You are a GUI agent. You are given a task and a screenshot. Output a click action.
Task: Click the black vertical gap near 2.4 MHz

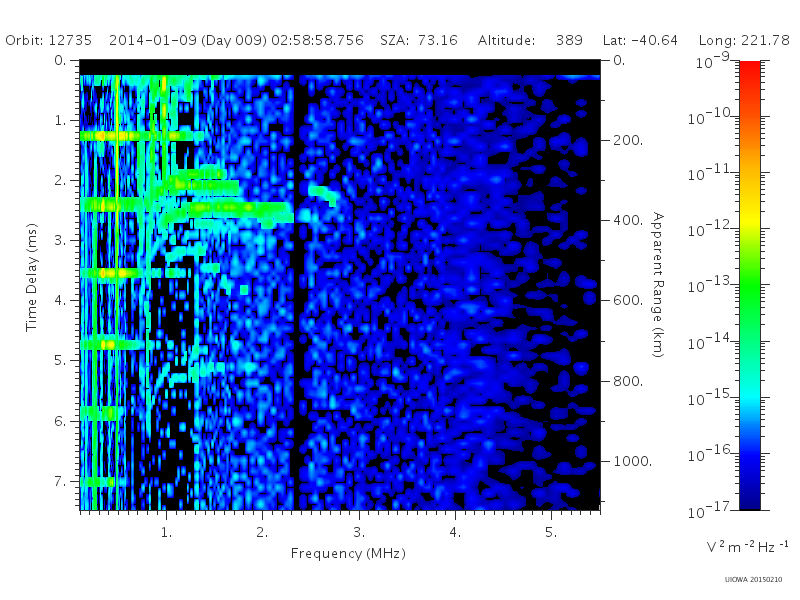(296, 291)
